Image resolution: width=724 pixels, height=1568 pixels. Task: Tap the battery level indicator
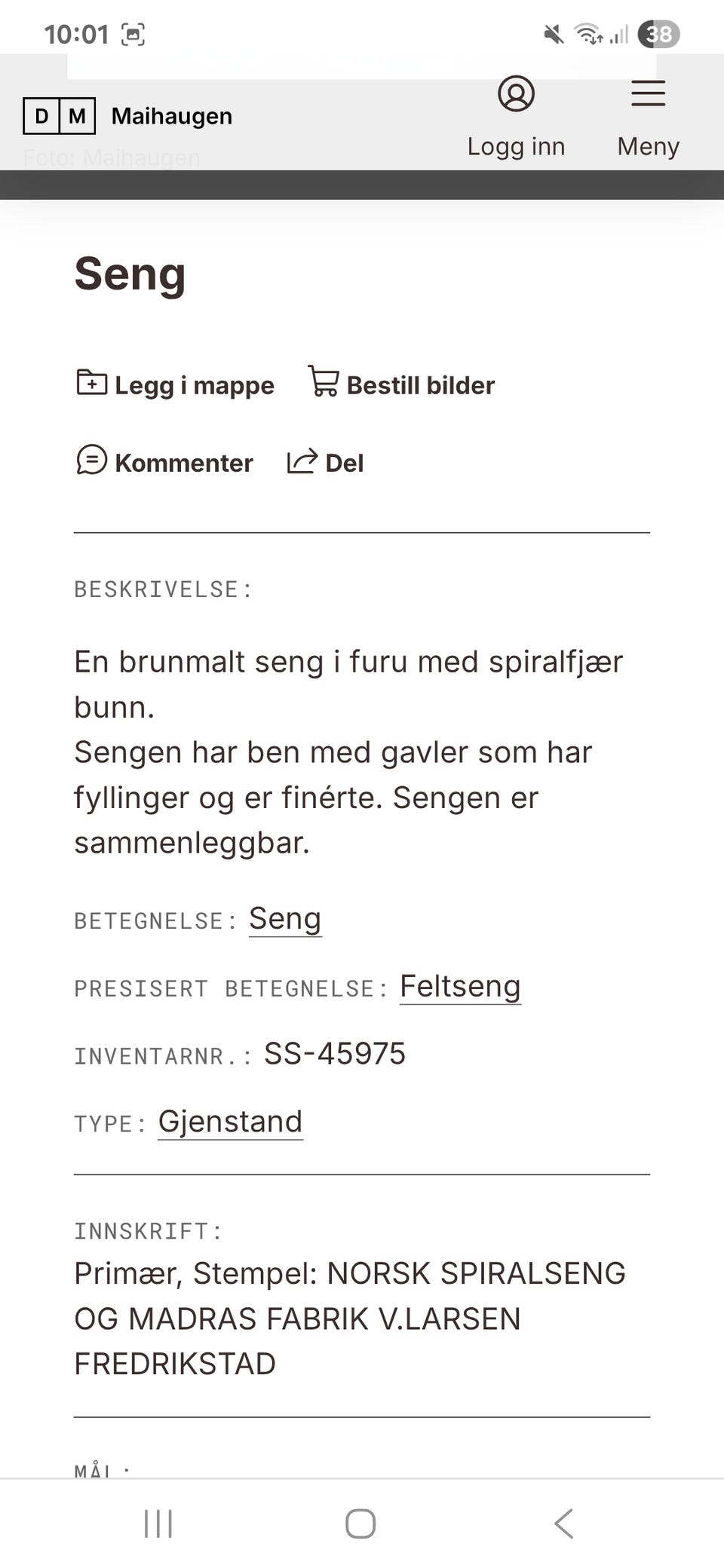click(659, 32)
